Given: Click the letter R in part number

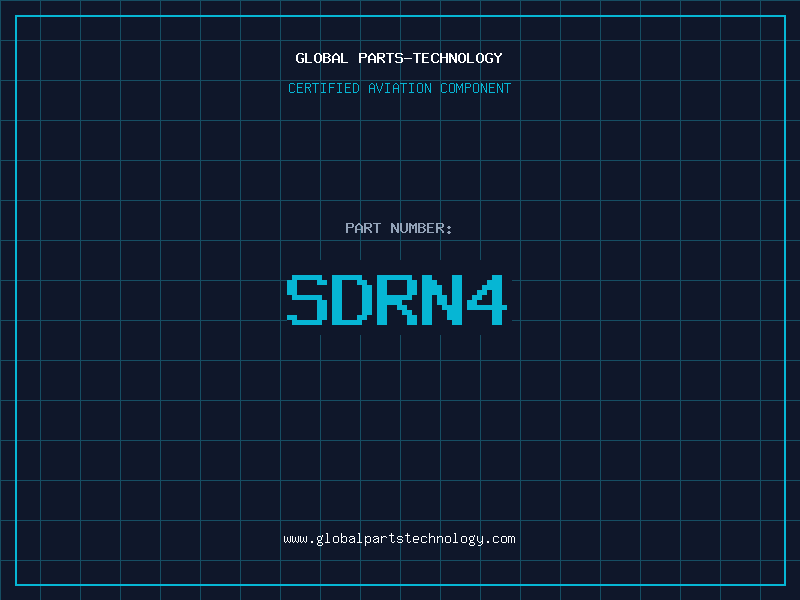Looking at the screenshot, I should (x=397, y=300).
